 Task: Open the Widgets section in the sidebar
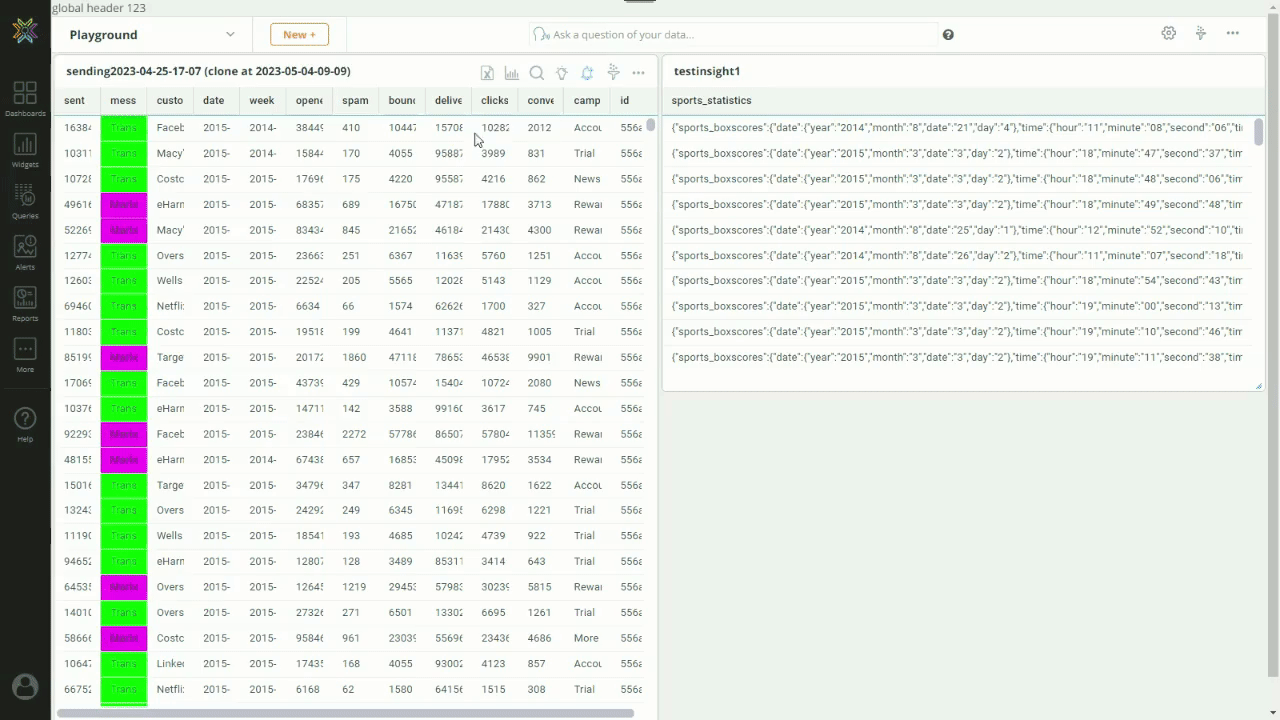(x=25, y=148)
